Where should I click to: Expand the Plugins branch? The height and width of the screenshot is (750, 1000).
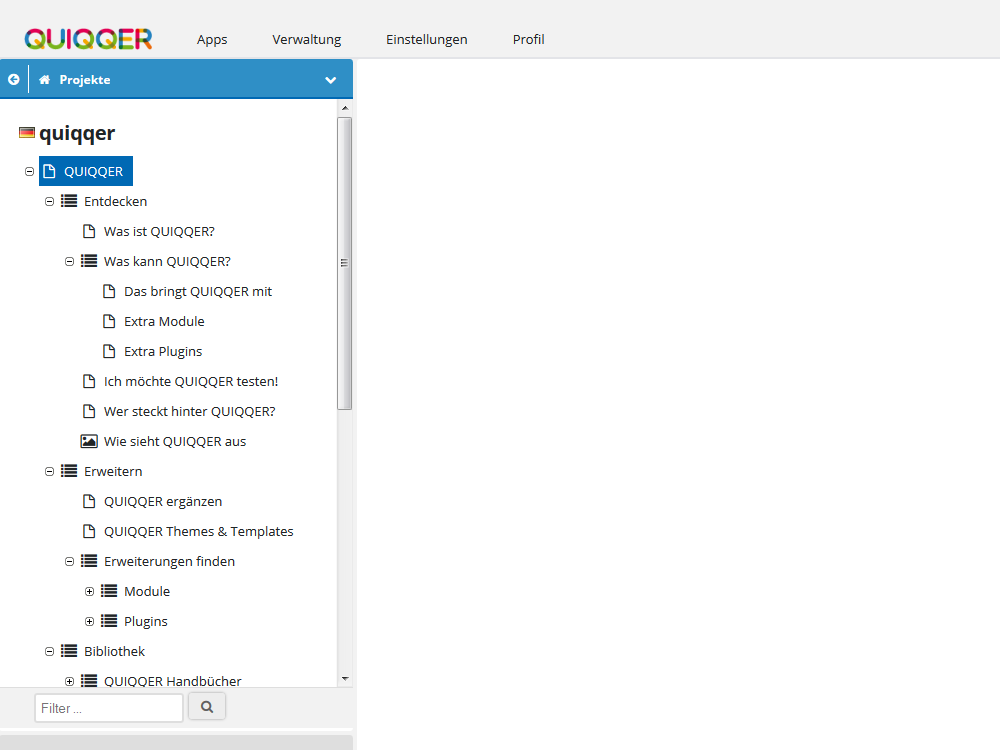click(89, 621)
